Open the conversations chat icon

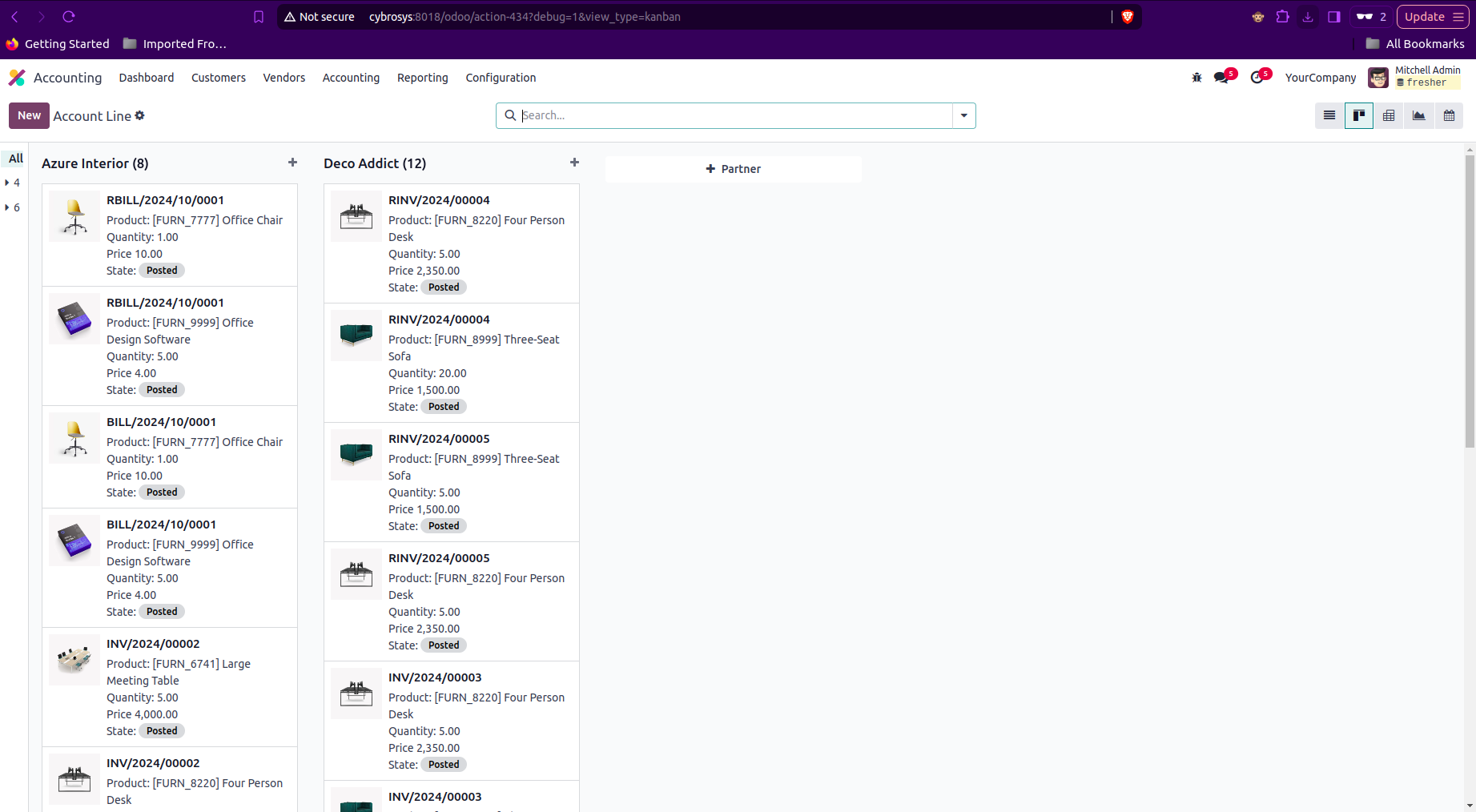pos(1223,78)
